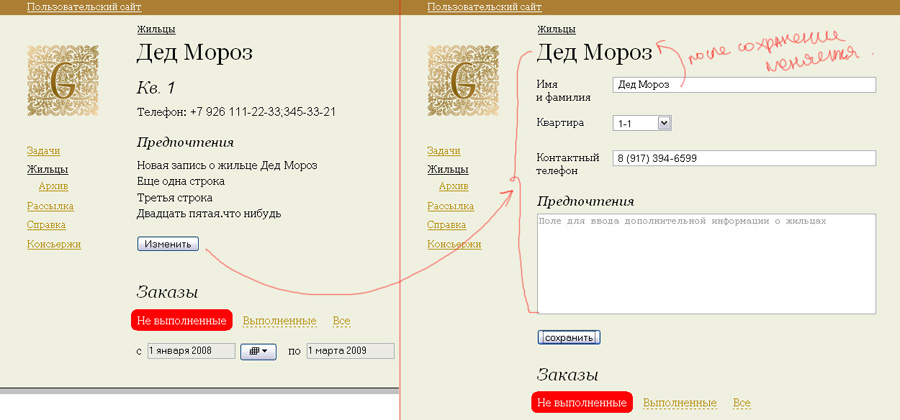Click the сохранить button
900x420 pixels.
(x=569, y=338)
